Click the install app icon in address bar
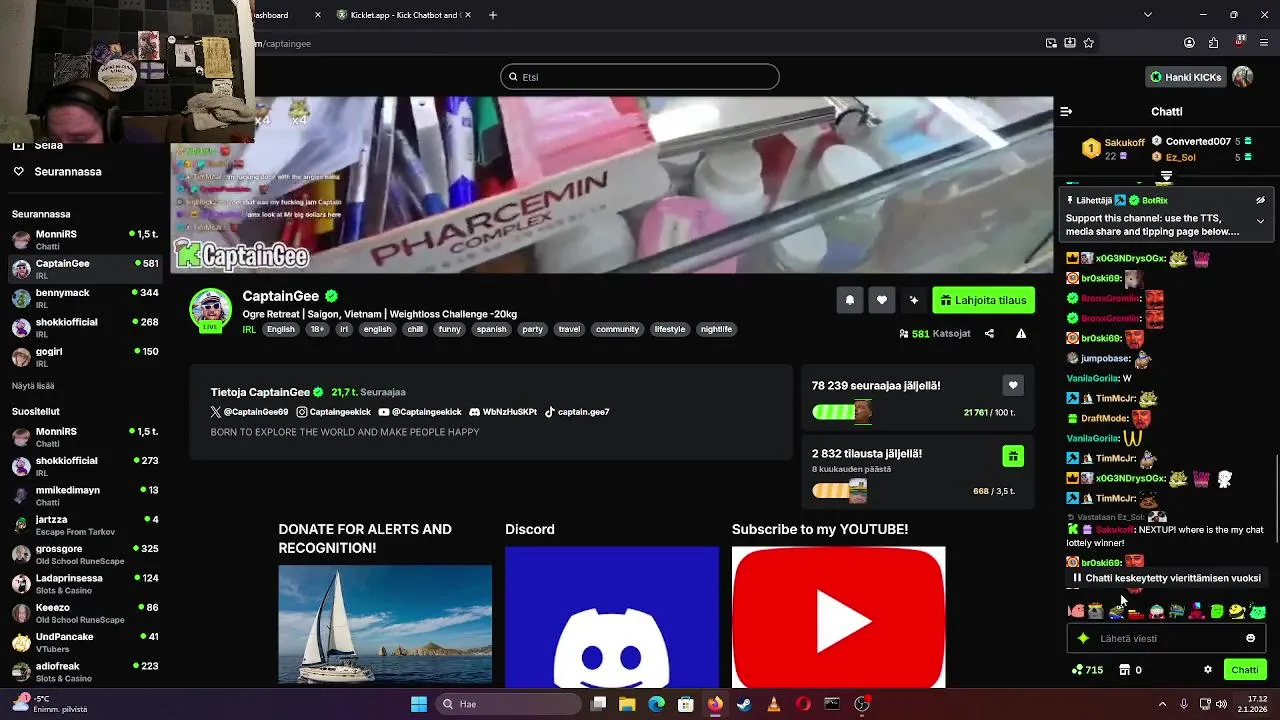Image resolution: width=1280 pixels, height=720 pixels. [x=1070, y=43]
